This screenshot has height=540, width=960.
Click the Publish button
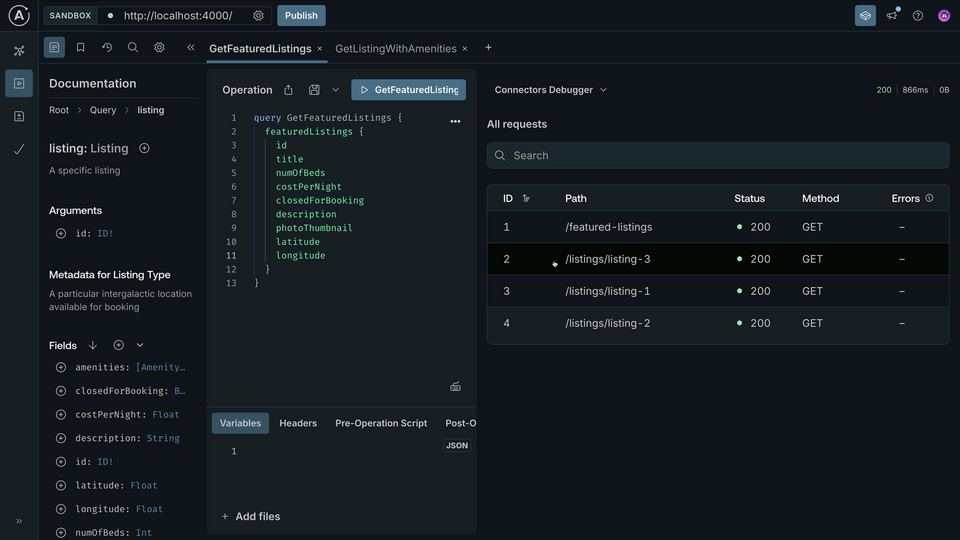tap(301, 15)
